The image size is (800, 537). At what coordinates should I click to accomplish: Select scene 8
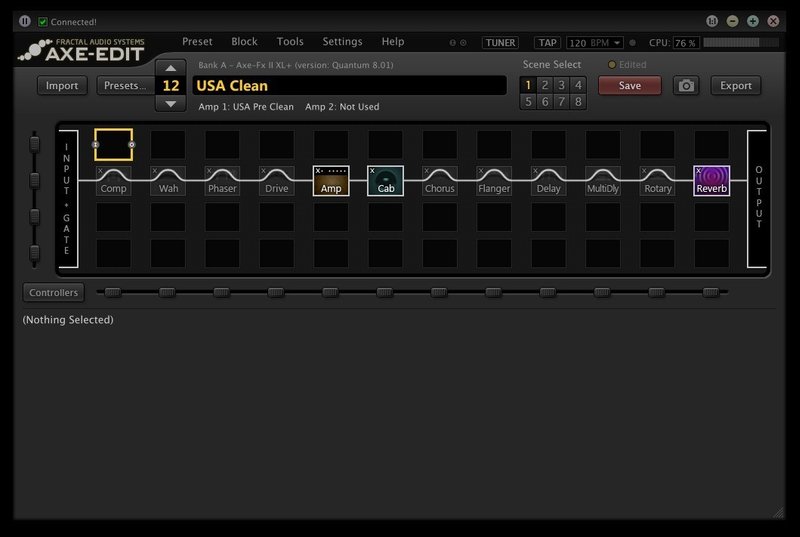coord(578,102)
